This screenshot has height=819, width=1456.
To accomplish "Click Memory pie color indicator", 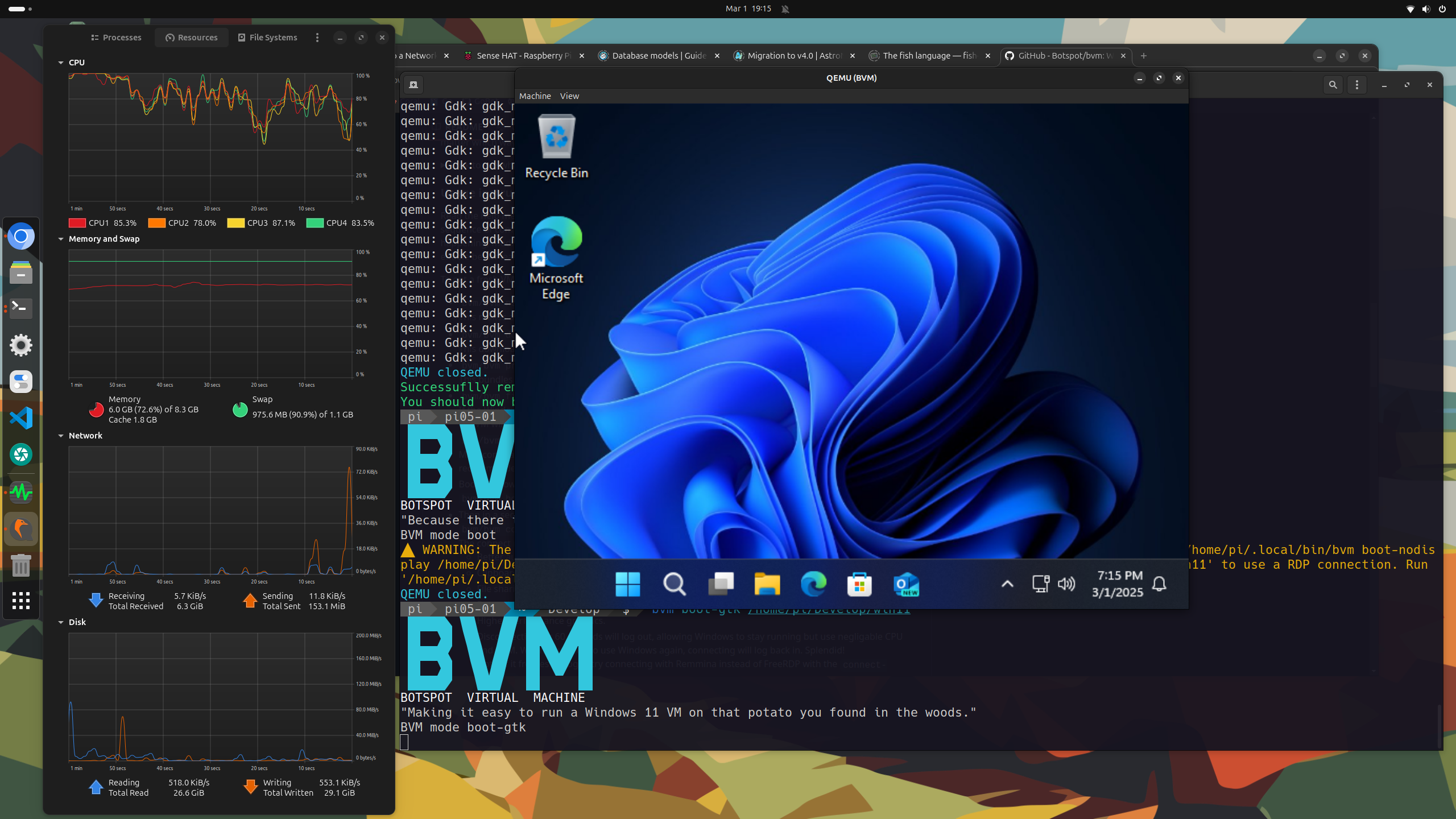I will click(x=96, y=409).
